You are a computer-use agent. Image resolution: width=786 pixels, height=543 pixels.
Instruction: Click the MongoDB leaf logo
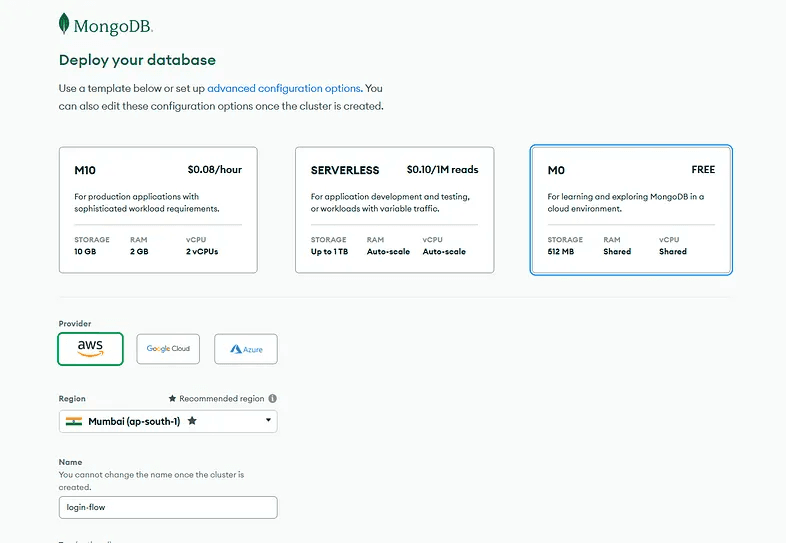click(64, 24)
